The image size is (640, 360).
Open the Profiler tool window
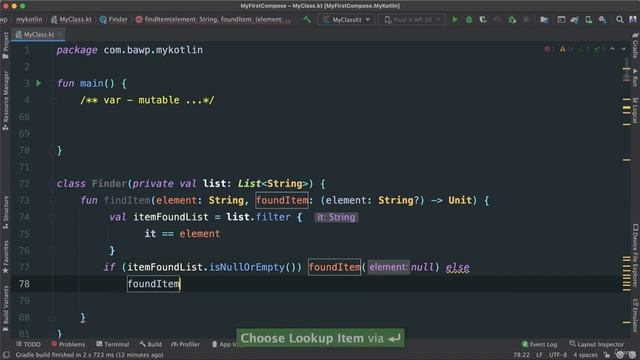point(186,344)
